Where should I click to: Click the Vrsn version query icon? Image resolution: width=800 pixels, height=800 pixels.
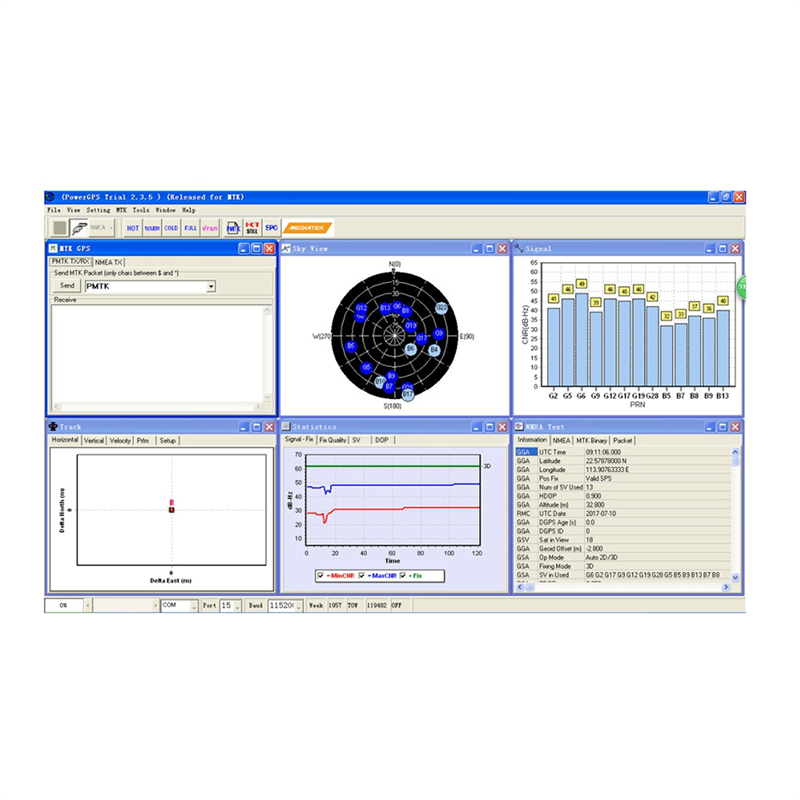point(209,228)
